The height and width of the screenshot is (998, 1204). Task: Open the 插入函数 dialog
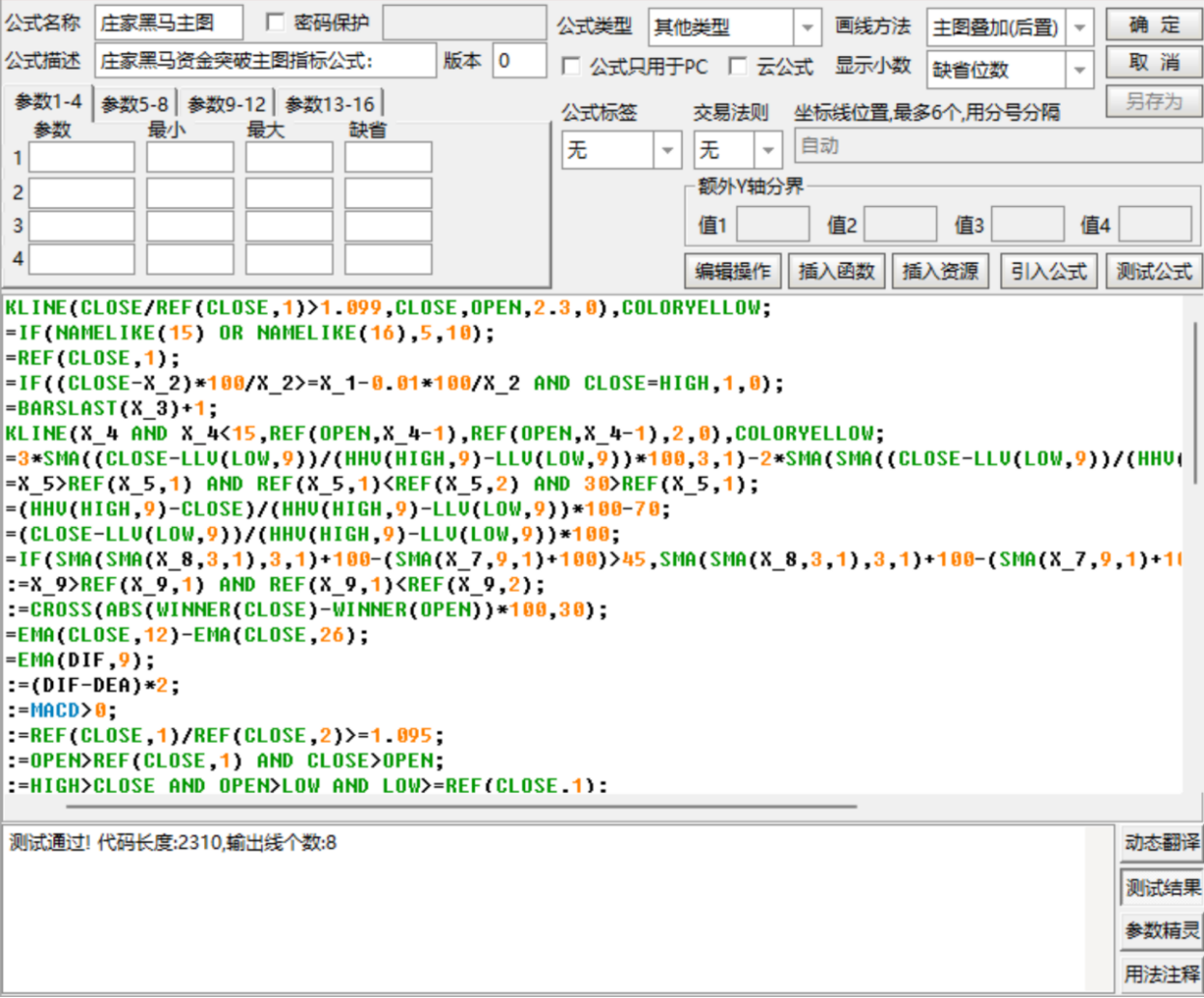tap(837, 272)
